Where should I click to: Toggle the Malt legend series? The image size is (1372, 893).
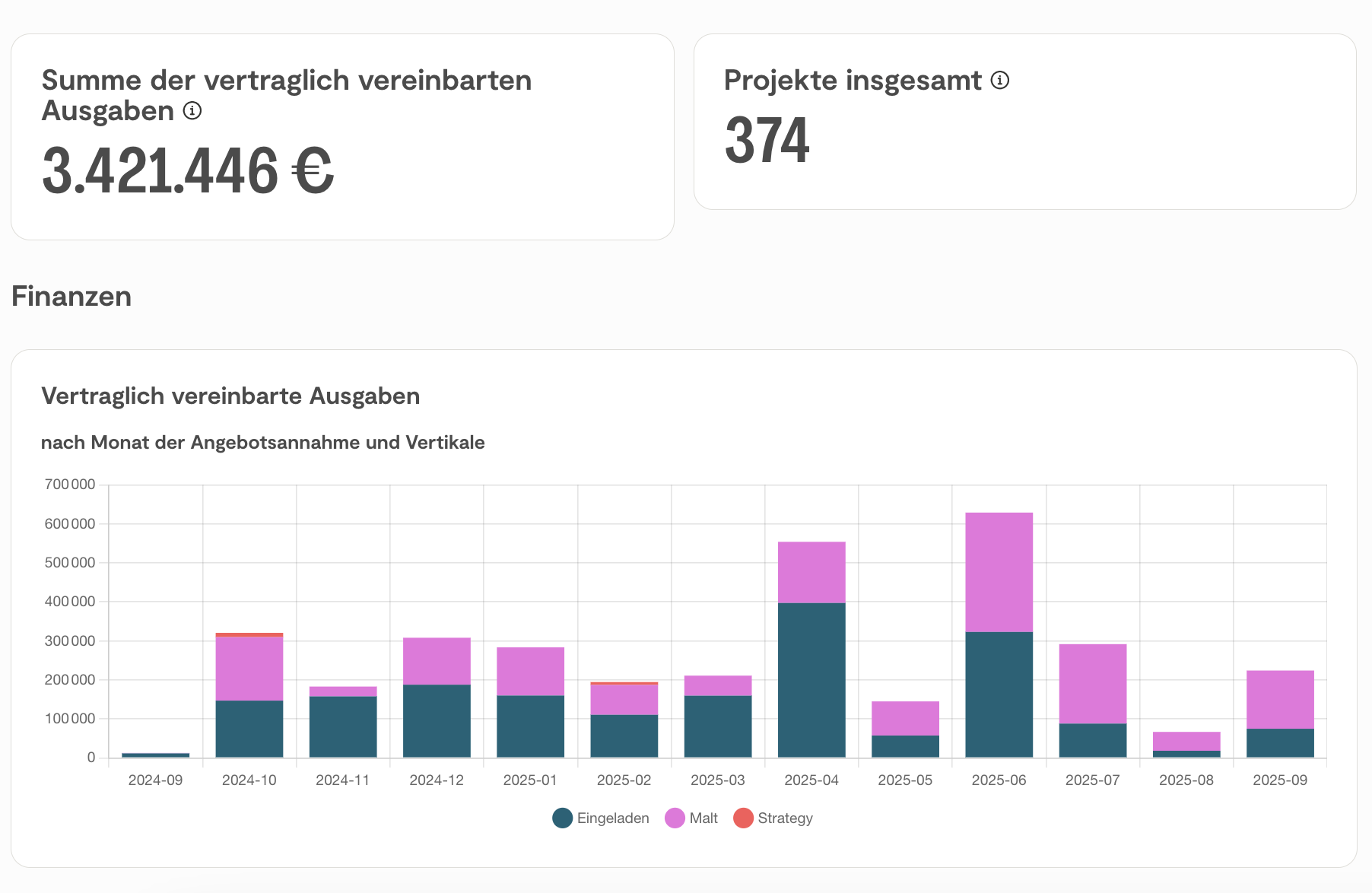pos(703,818)
